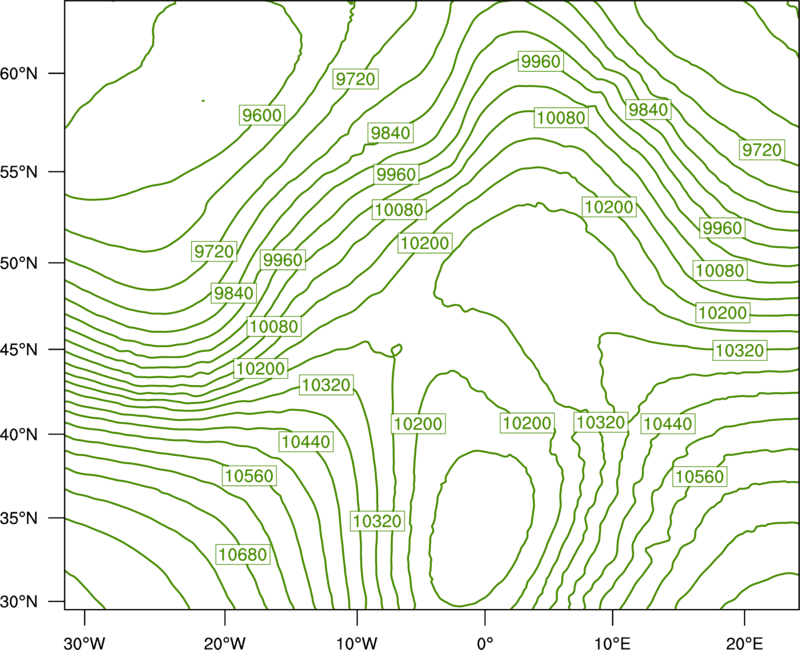Screen dimensions: 800x650
Task: Select the 20°W longitude axis label
Action: pos(225,643)
